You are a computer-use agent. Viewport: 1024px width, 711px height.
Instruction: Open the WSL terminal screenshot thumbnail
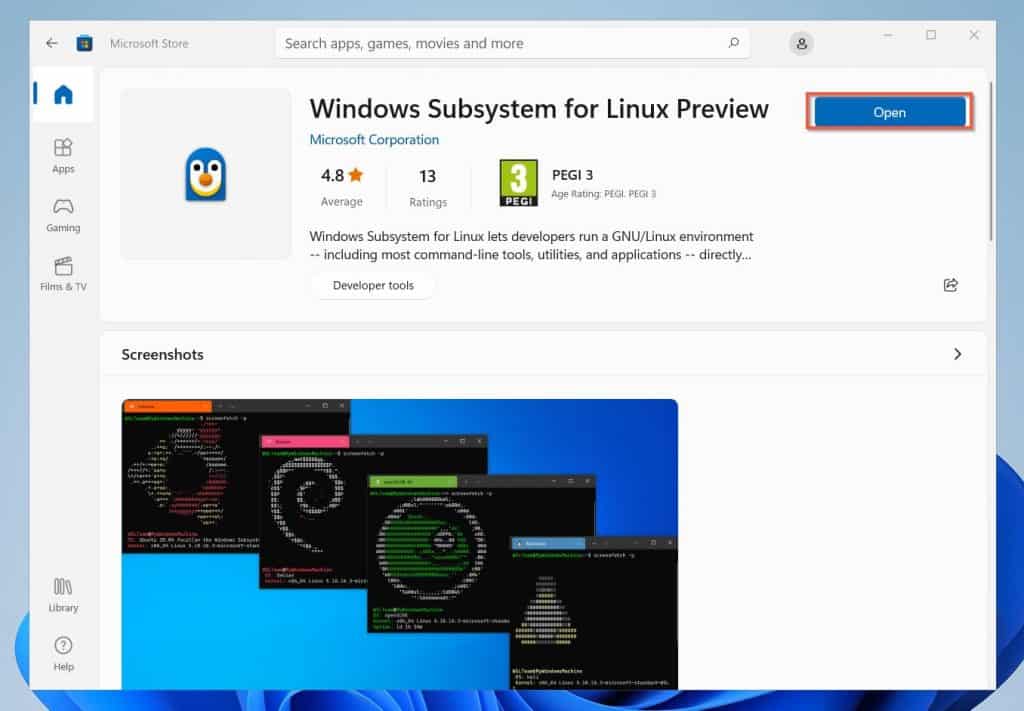(x=400, y=544)
